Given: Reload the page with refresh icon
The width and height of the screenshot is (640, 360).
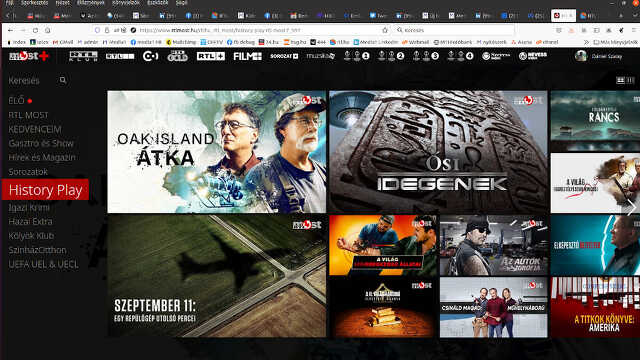Looking at the screenshot, I should (x=36, y=30).
